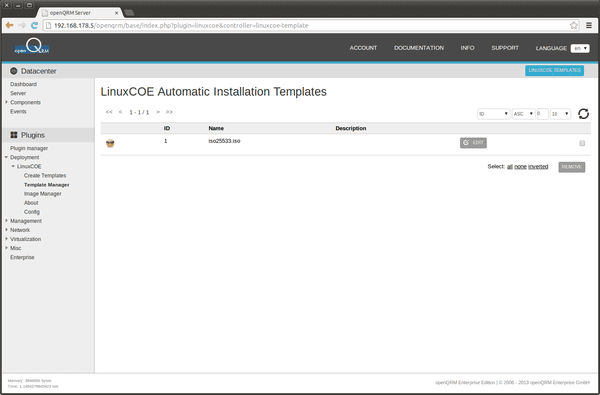Go back using browser back arrow
Image resolution: width=600 pixels, height=395 pixels.
click(x=10, y=25)
